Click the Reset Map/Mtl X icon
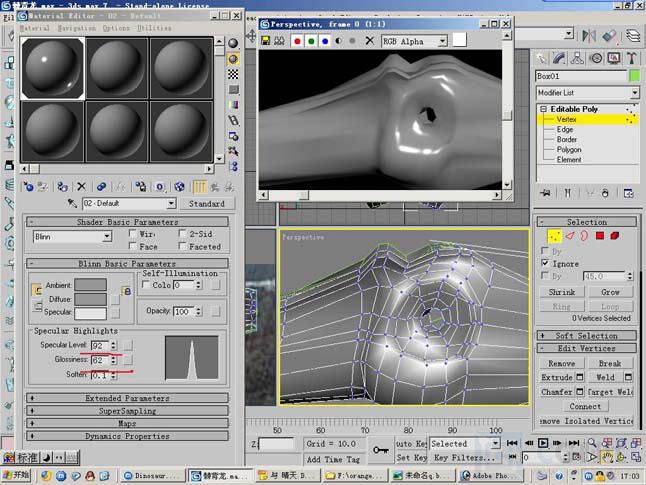646x485 pixels. pos(82,187)
